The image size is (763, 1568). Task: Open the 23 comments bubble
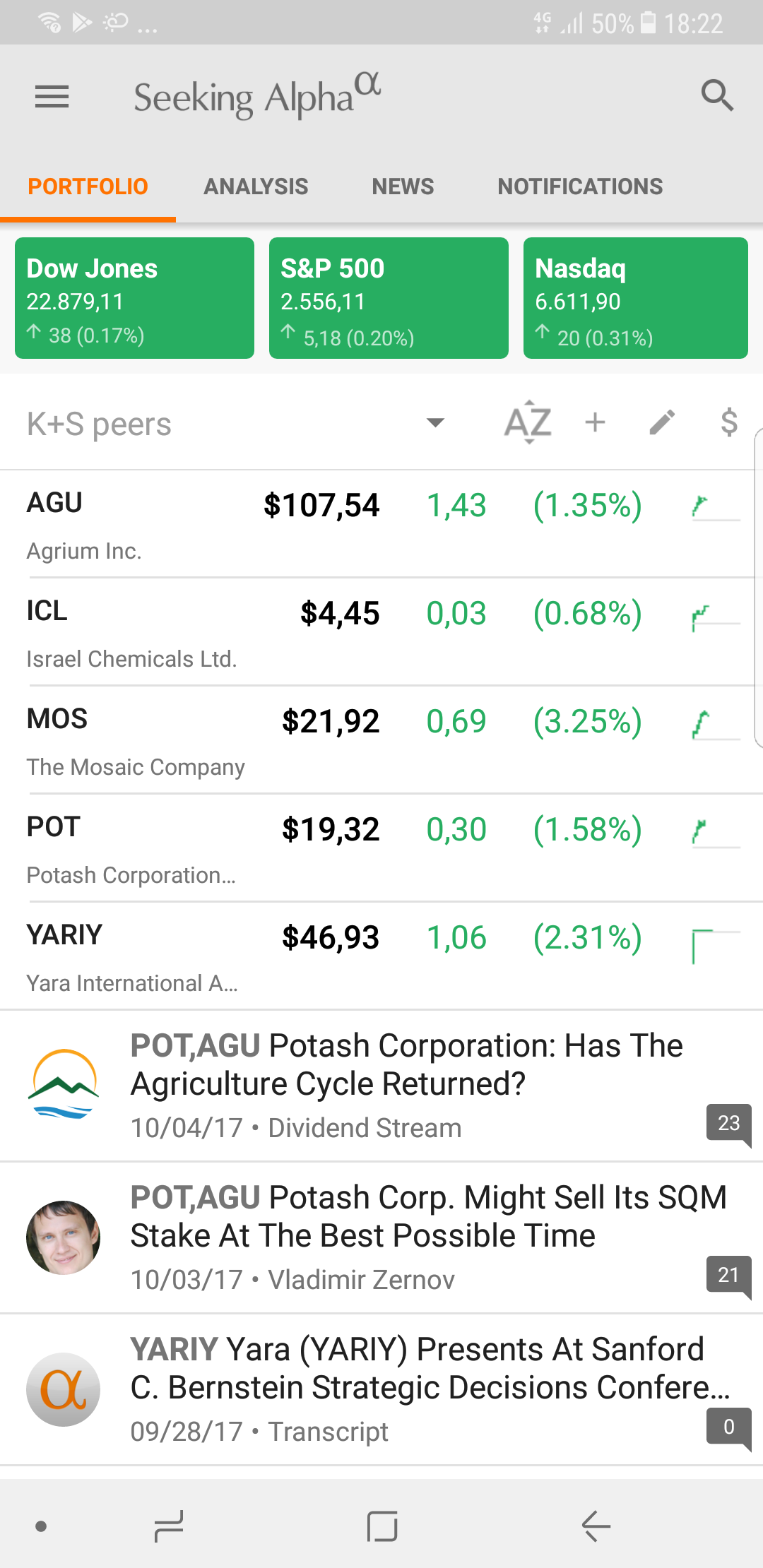coord(728,1123)
